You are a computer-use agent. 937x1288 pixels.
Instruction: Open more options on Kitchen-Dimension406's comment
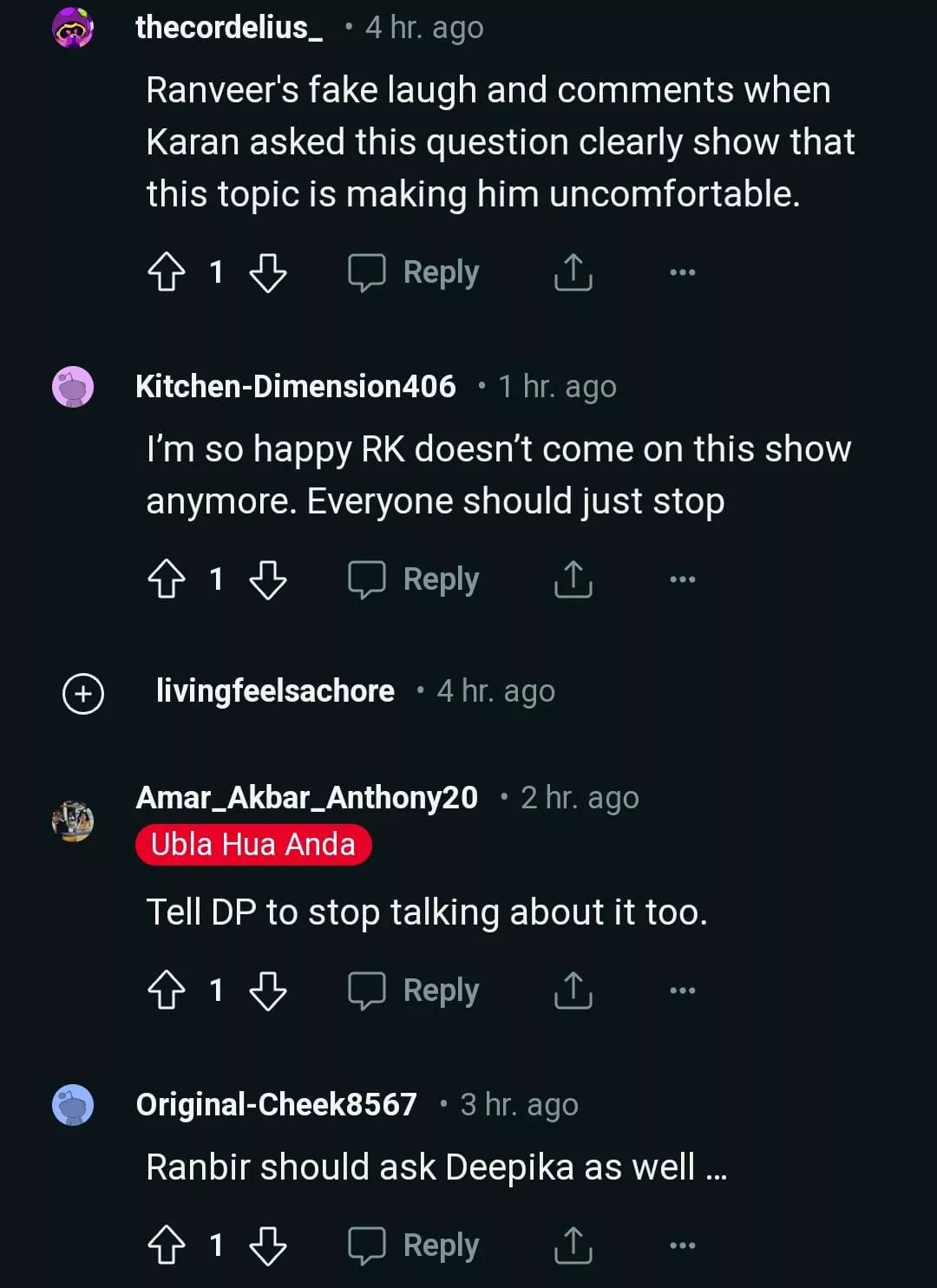(682, 579)
